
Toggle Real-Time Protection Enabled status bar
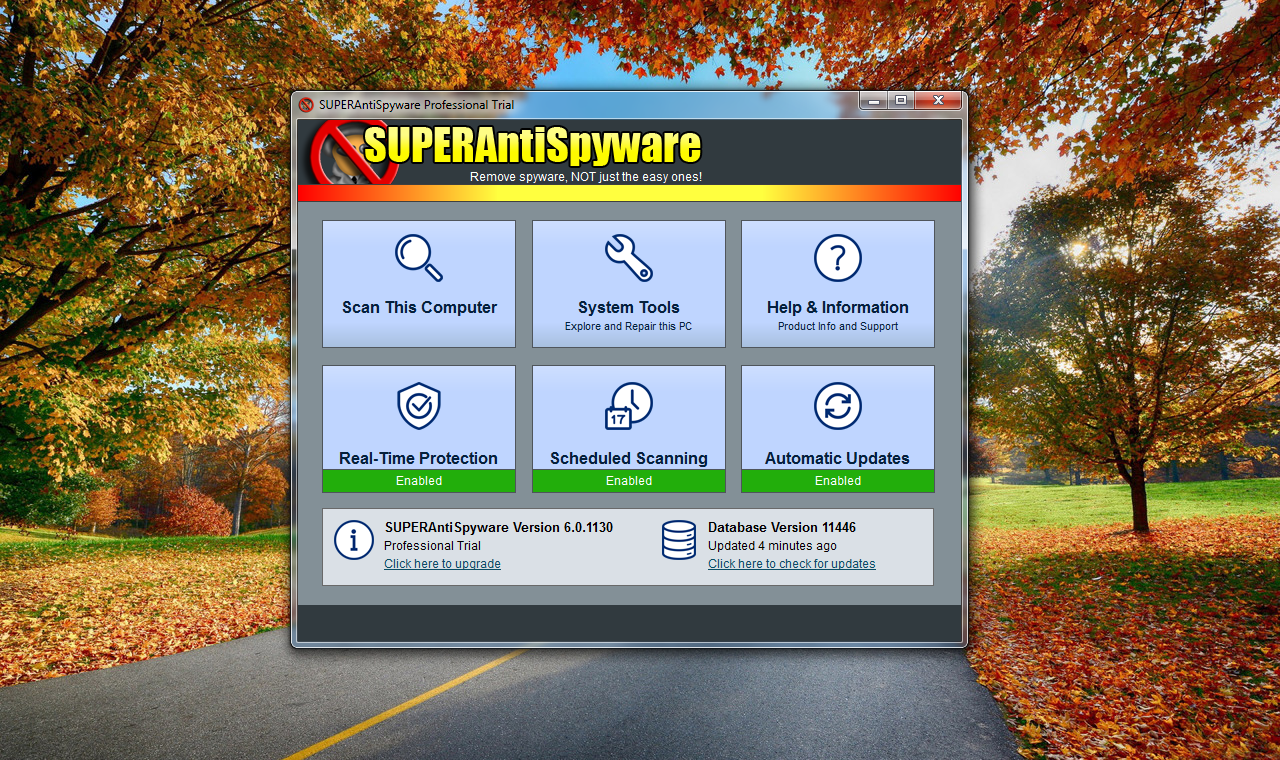(x=418, y=481)
